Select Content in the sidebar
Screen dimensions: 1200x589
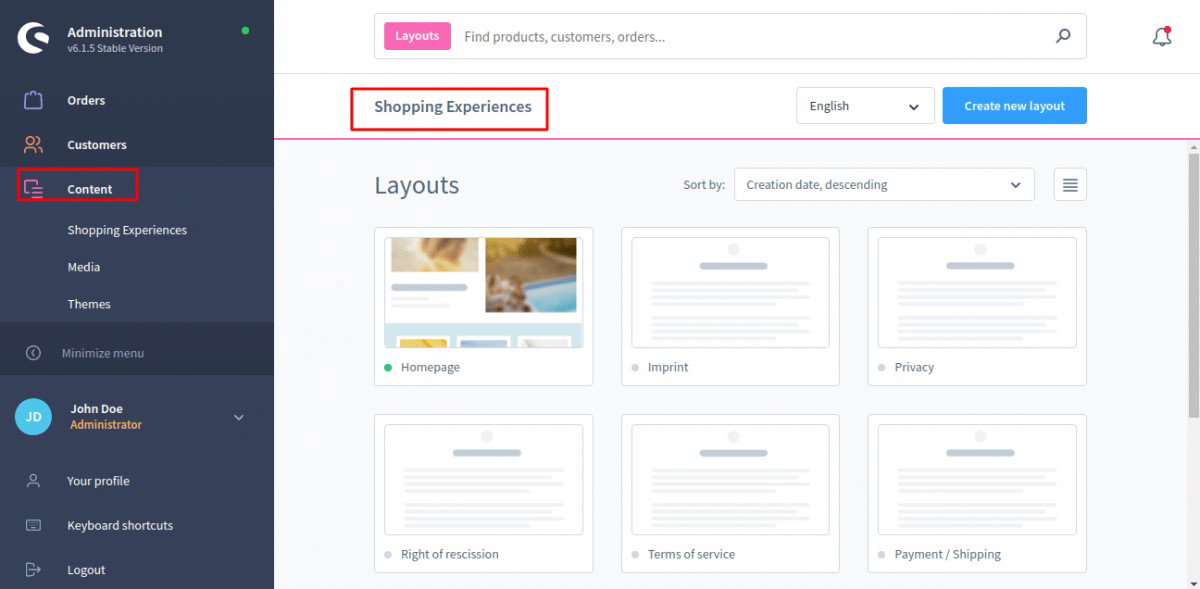(90, 189)
